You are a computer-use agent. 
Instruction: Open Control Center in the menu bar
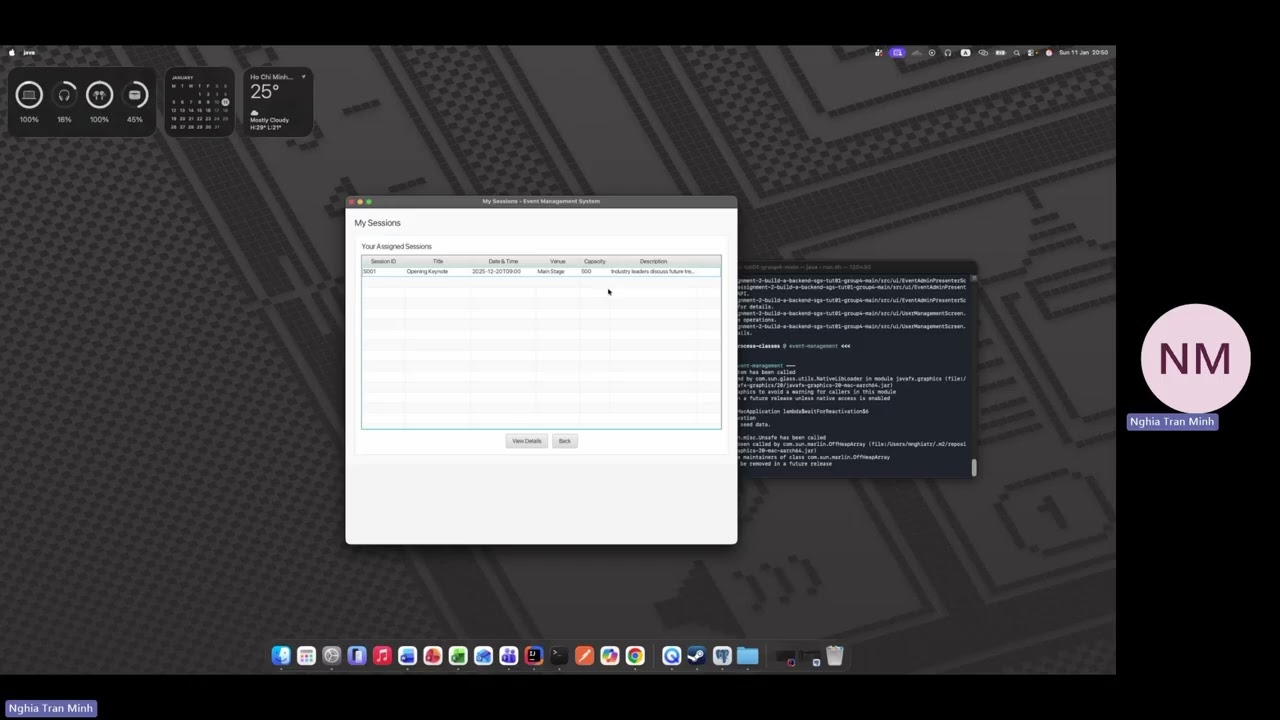(x=1030, y=52)
